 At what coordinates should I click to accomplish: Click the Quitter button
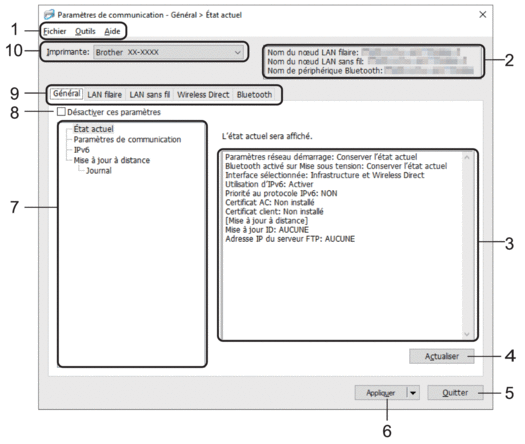click(x=455, y=392)
